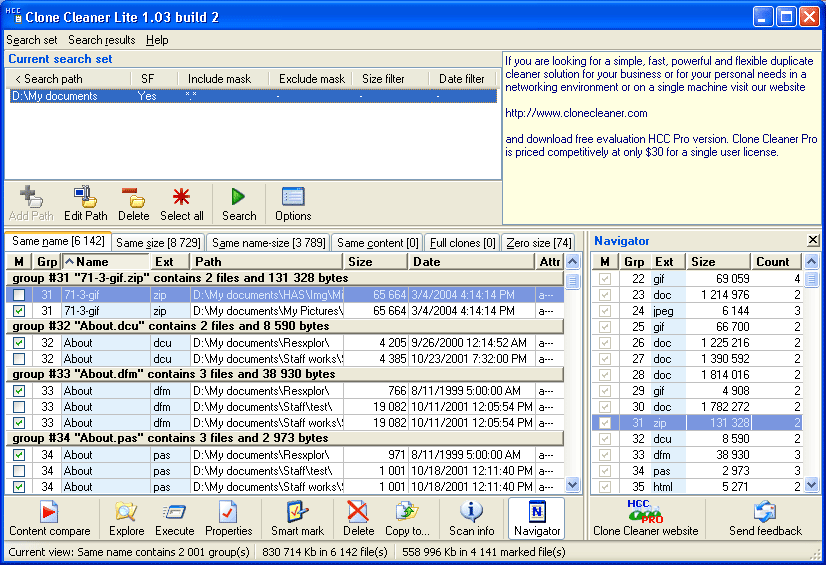The width and height of the screenshot is (826, 565).
Task: Click the Navigator list scroll down arrow
Action: point(811,484)
